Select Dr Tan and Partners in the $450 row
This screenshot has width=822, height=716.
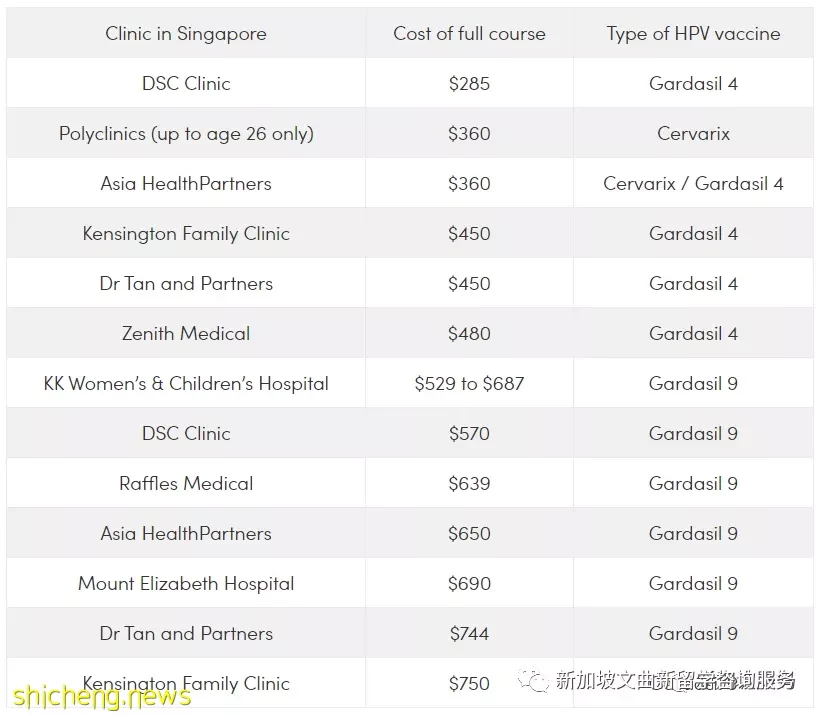click(186, 284)
